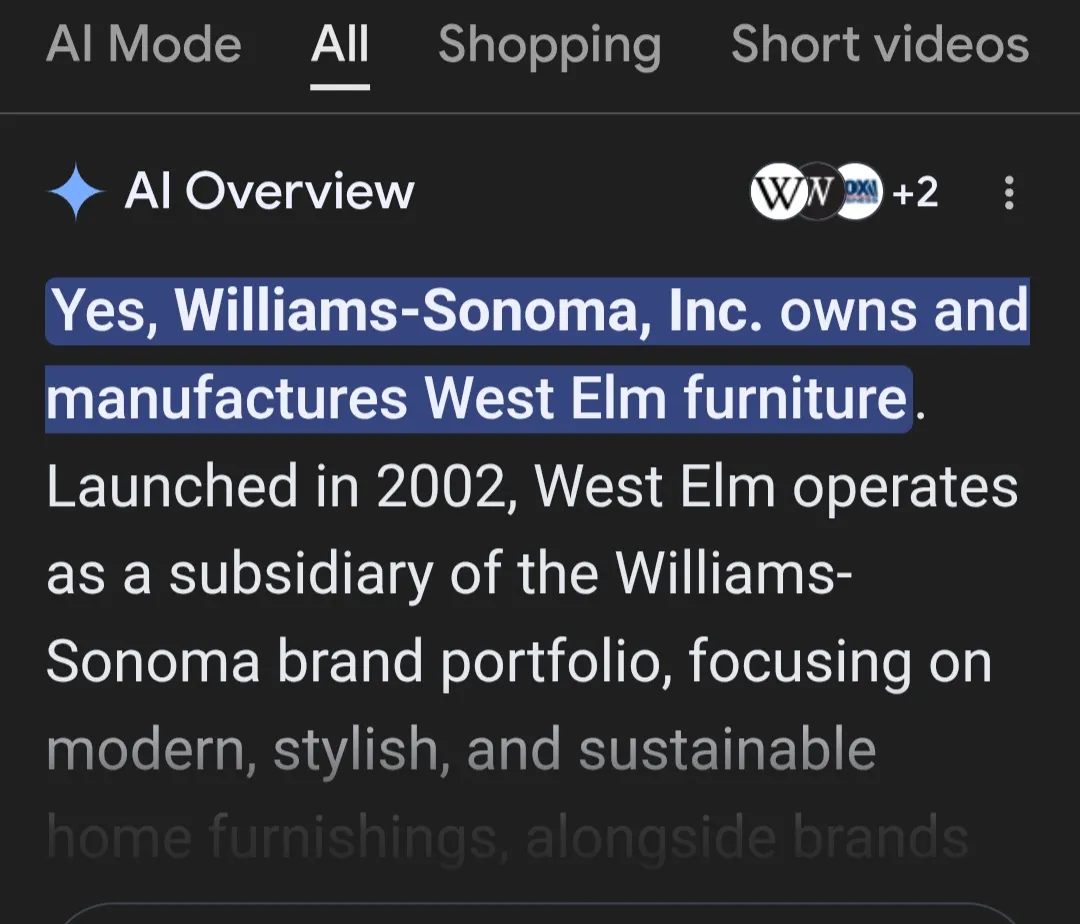Image resolution: width=1080 pixels, height=924 pixels.
Task: Select the All results tab
Action: pos(340,45)
